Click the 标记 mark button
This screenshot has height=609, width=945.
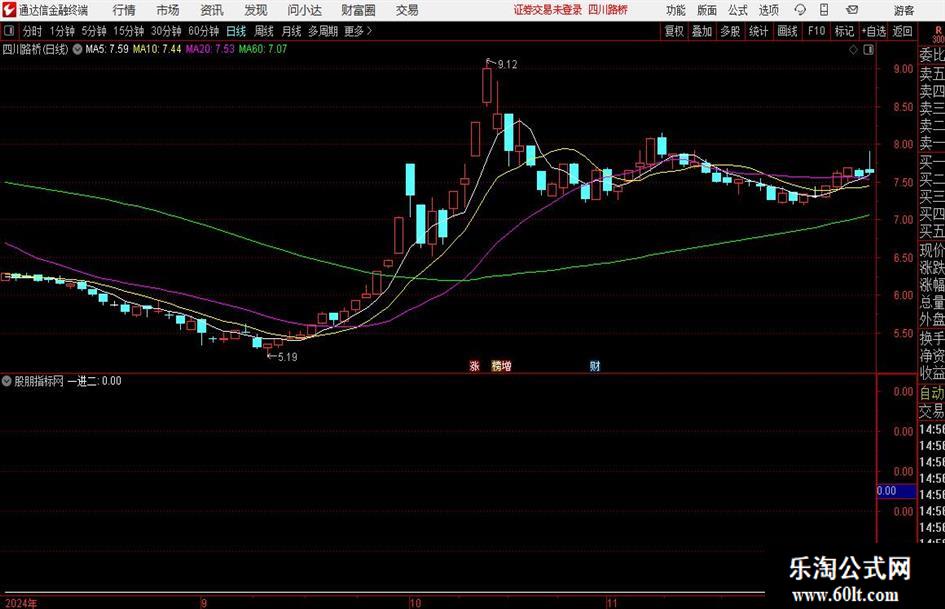point(844,31)
